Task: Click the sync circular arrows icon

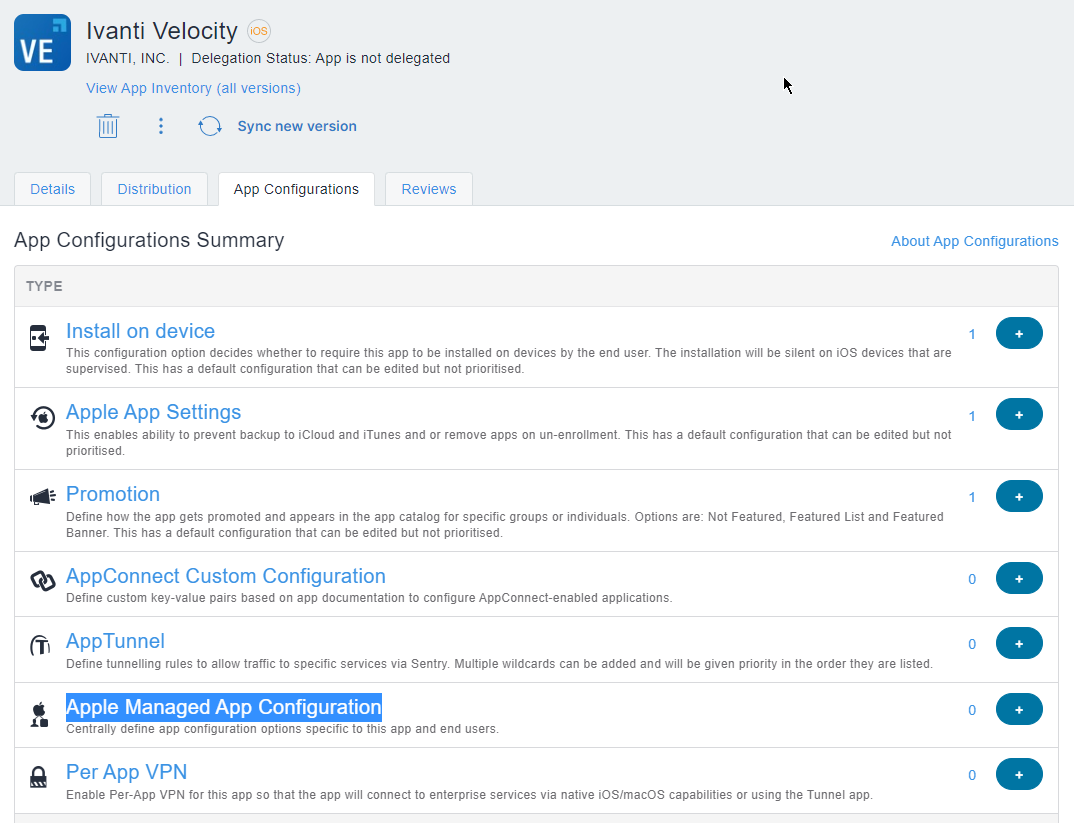Action: [210, 126]
